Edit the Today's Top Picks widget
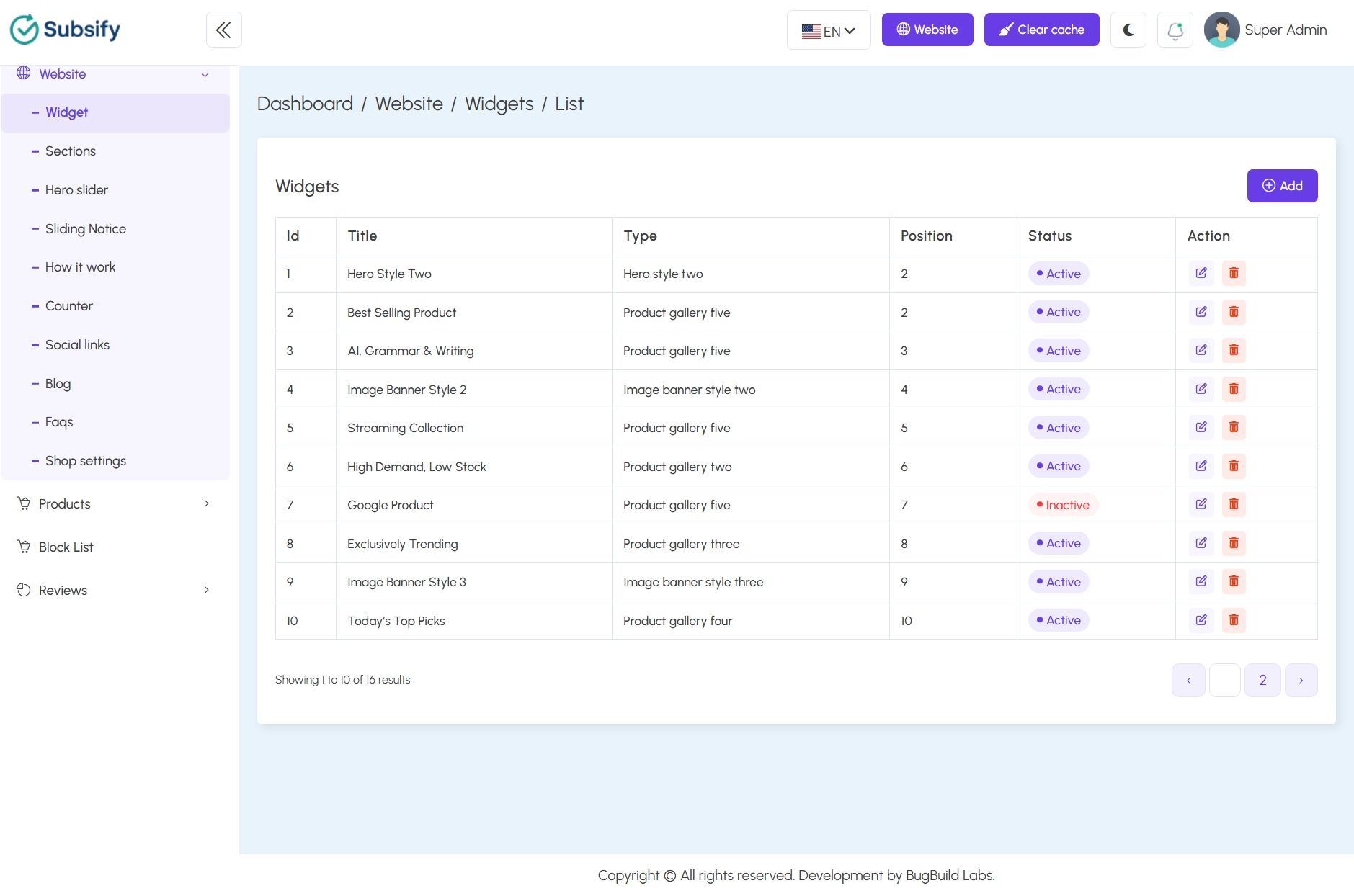The width and height of the screenshot is (1354, 896). click(x=1201, y=620)
